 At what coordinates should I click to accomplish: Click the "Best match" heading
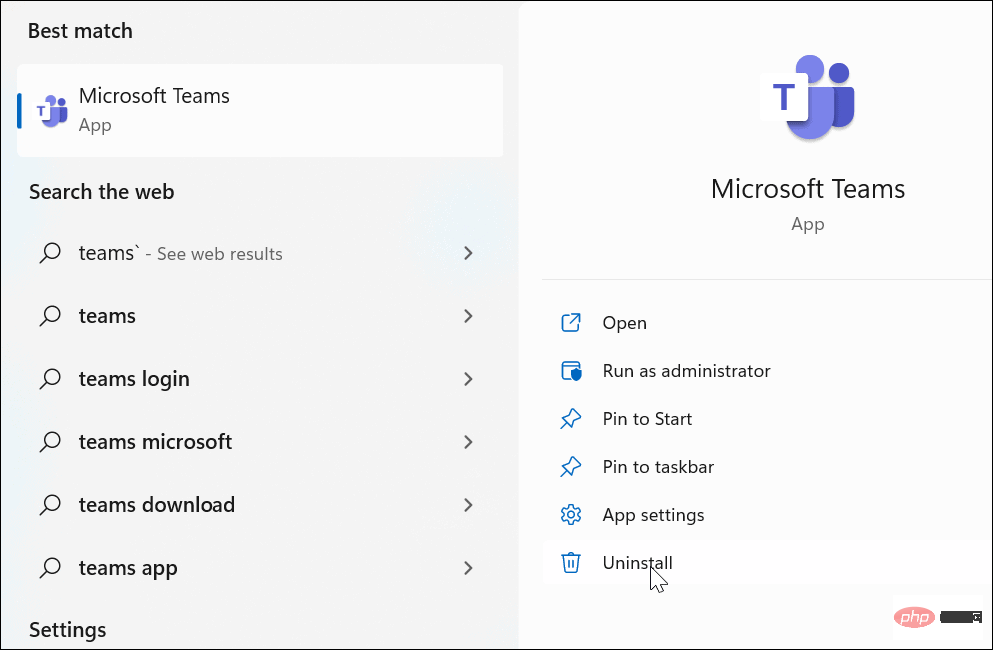(x=80, y=30)
